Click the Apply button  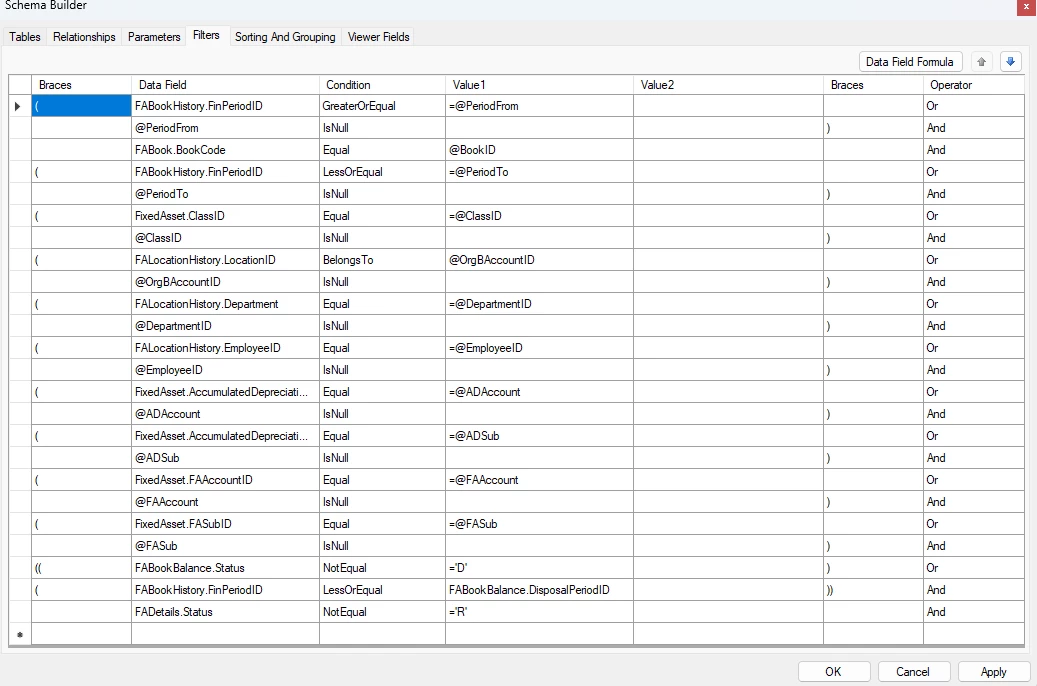tap(993, 671)
